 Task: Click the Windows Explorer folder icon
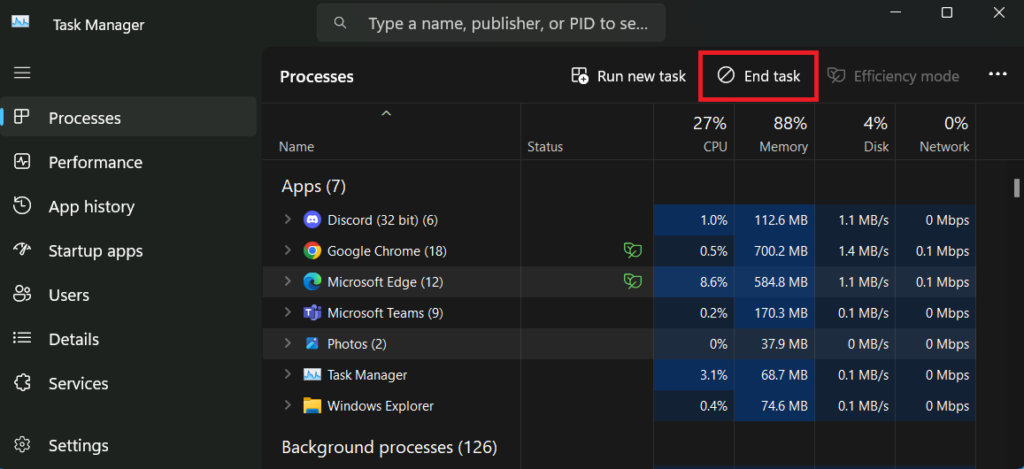pos(312,406)
